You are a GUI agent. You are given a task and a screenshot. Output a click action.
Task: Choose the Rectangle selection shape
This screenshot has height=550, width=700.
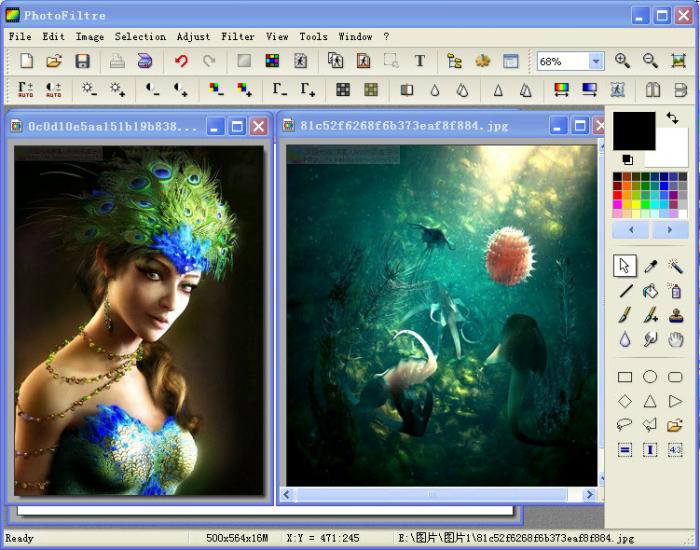click(x=625, y=378)
